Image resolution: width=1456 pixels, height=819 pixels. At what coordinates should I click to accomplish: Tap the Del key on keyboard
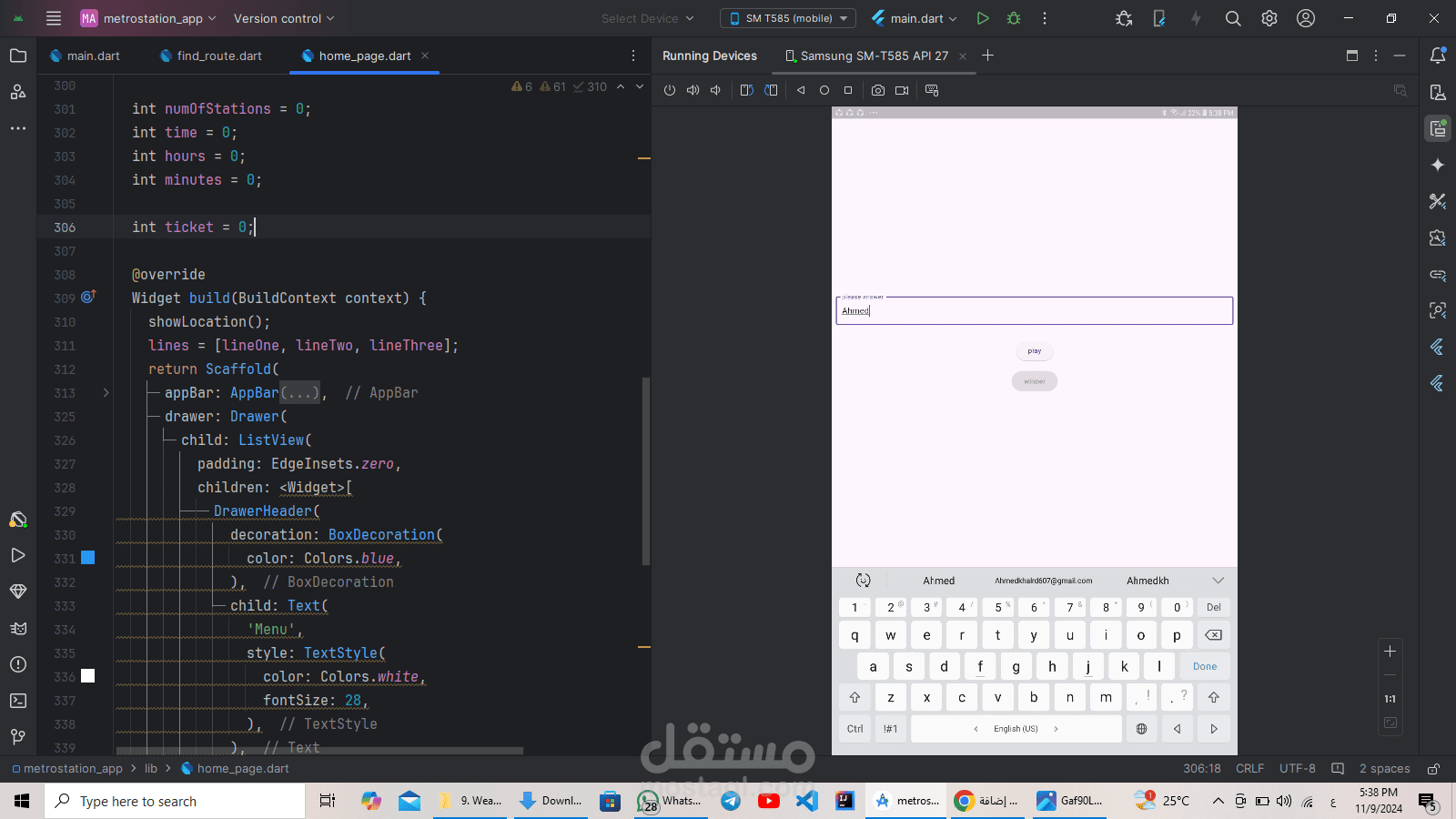click(1214, 607)
